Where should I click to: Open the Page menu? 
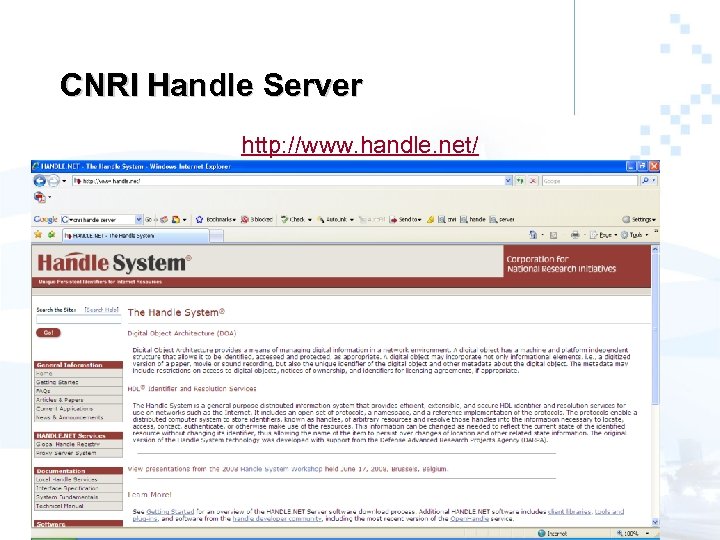coord(603,235)
